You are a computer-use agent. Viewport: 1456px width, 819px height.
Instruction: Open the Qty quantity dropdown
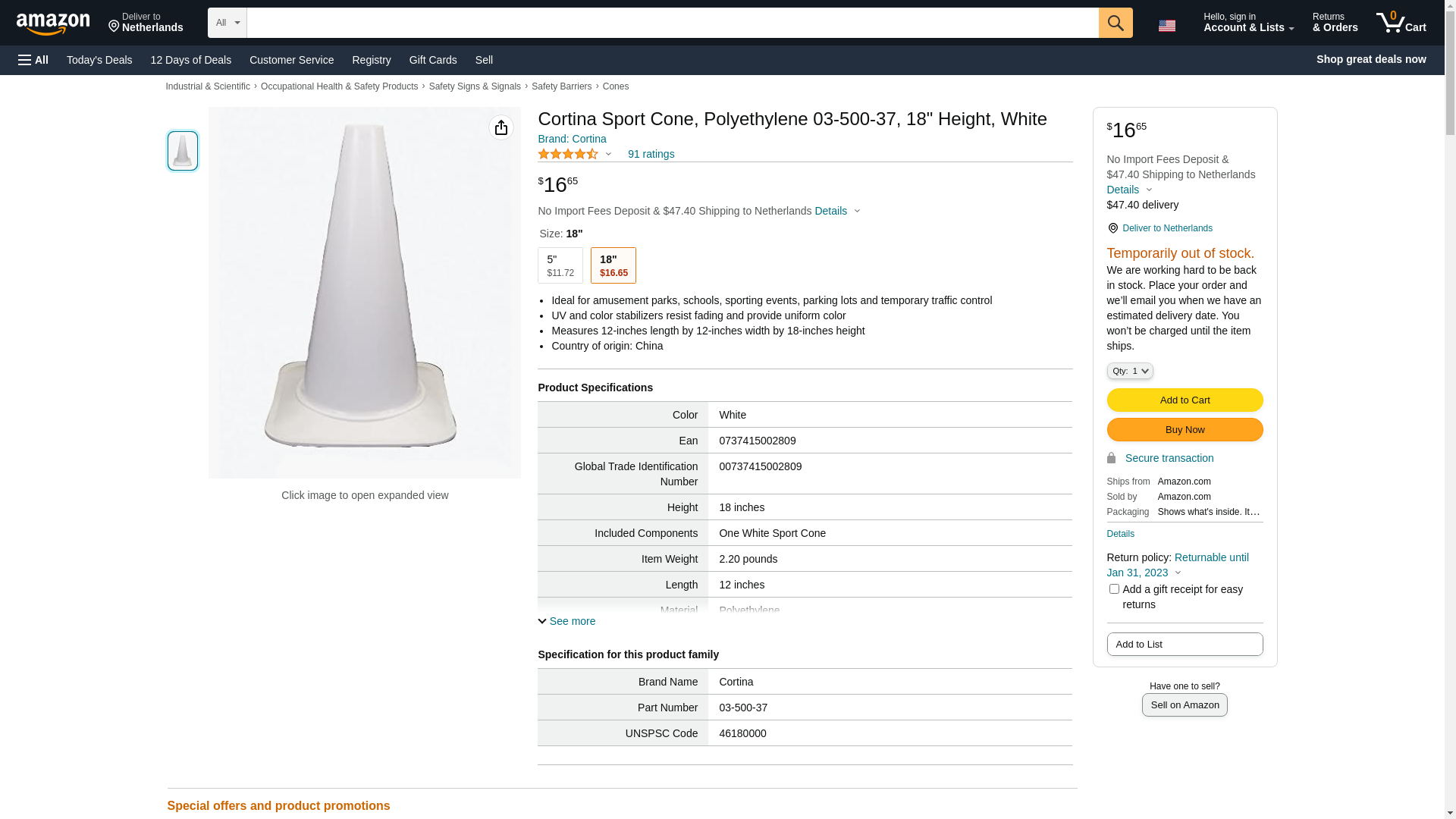click(1129, 371)
